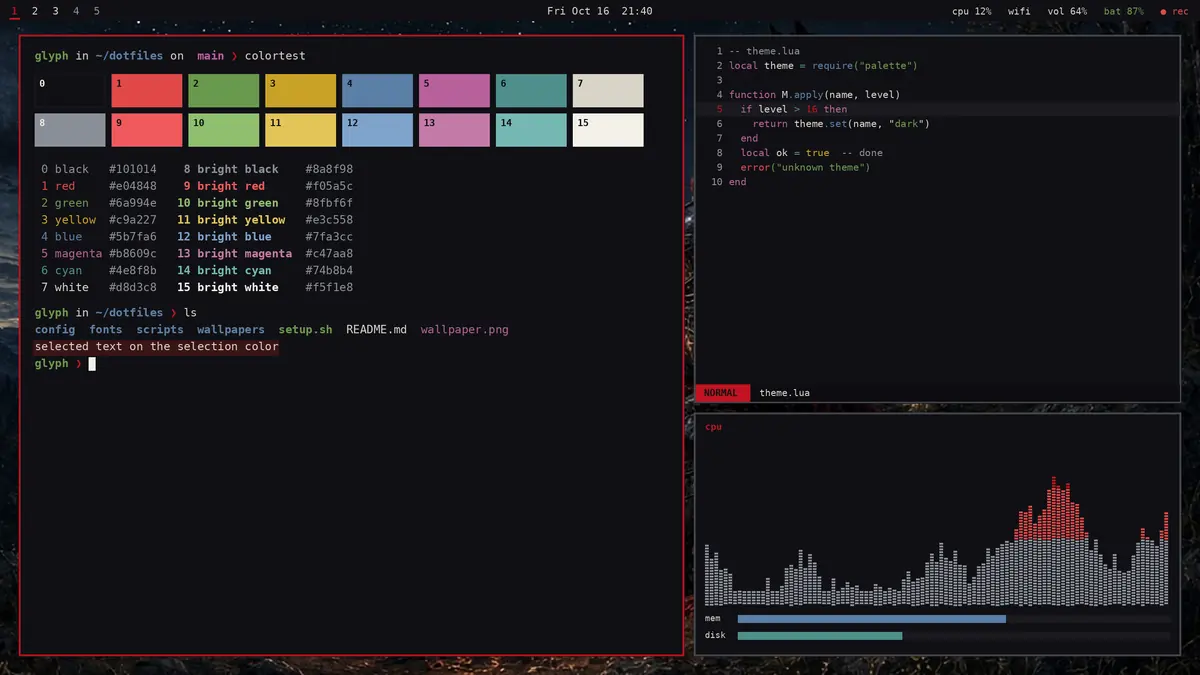Select color swatch 5 magenta
1200x675 pixels.
pos(455,91)
